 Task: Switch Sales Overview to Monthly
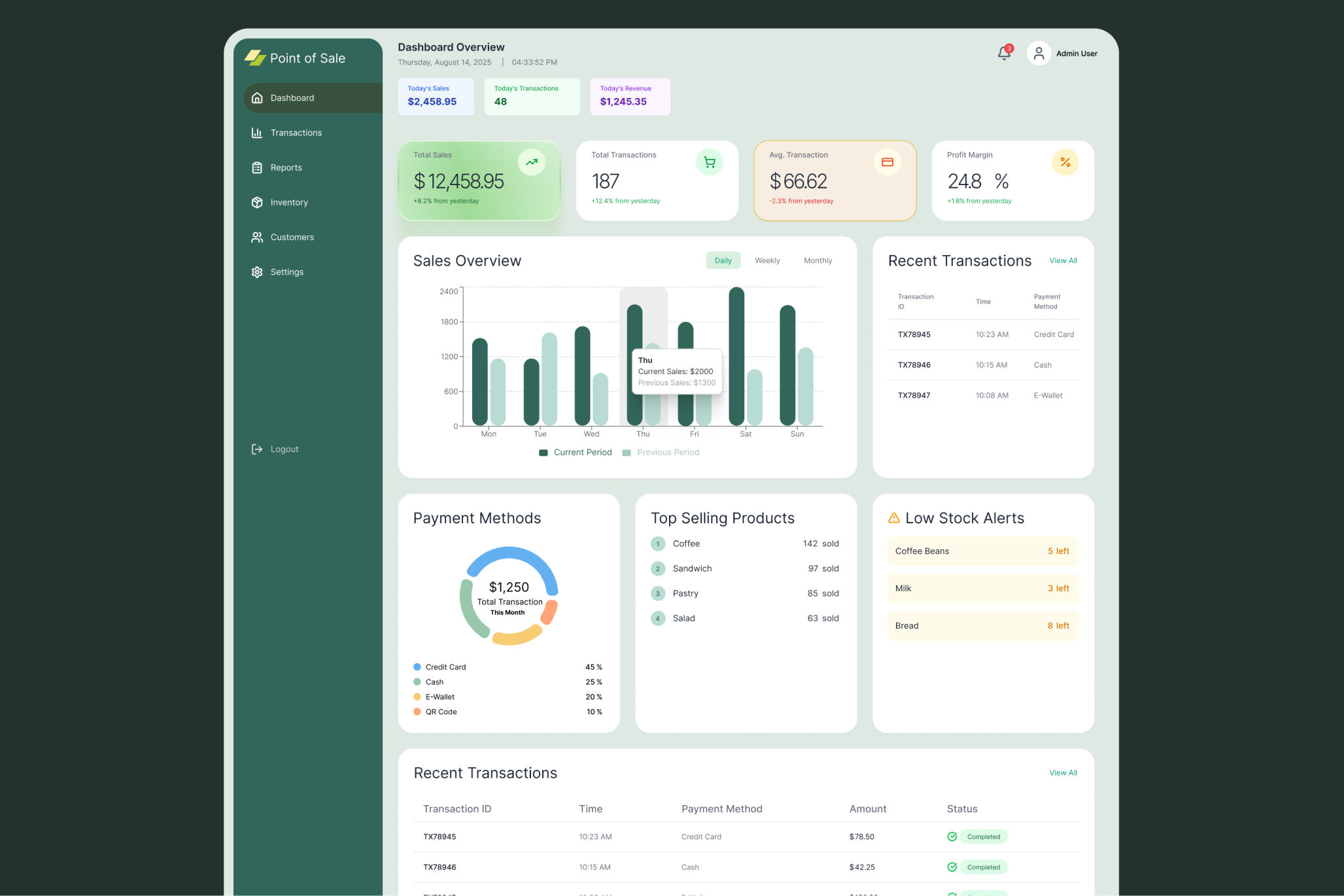point(818,260)
